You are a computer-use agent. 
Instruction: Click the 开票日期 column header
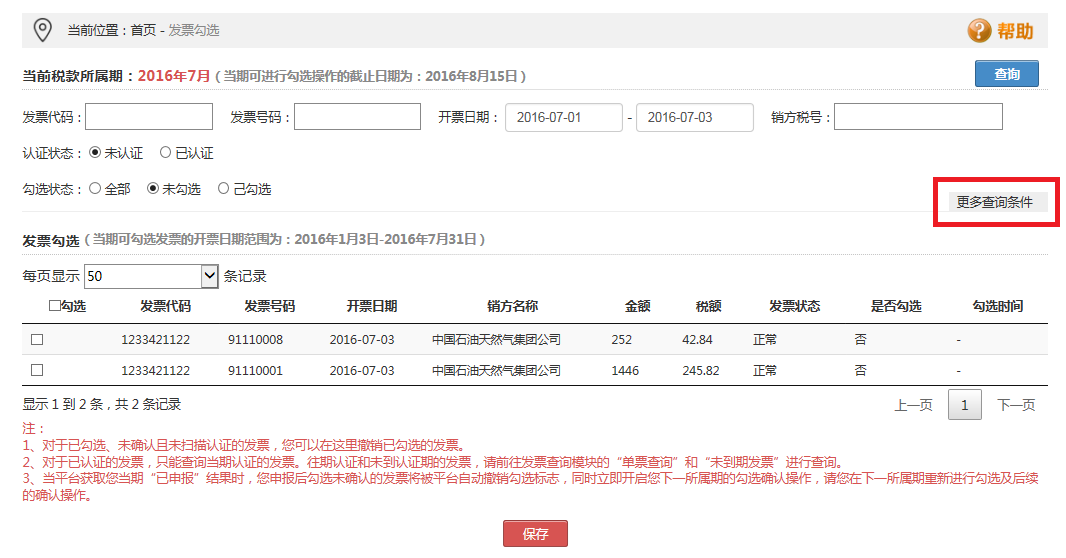372,307
